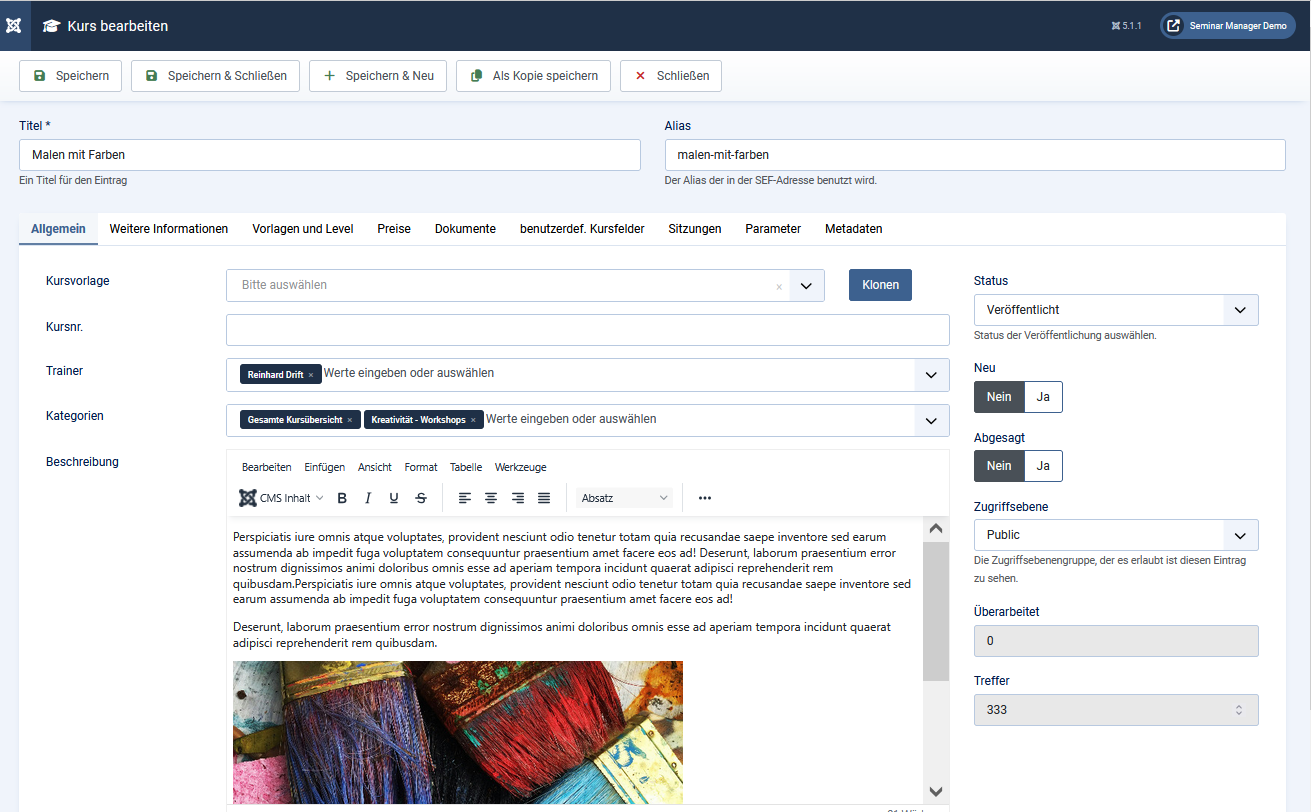The width and height of the screenshot is (1311, 812).
Task: Expand the Zugriffsebene dropdown
Action: pyautogui.click(x=1115, y=535)
